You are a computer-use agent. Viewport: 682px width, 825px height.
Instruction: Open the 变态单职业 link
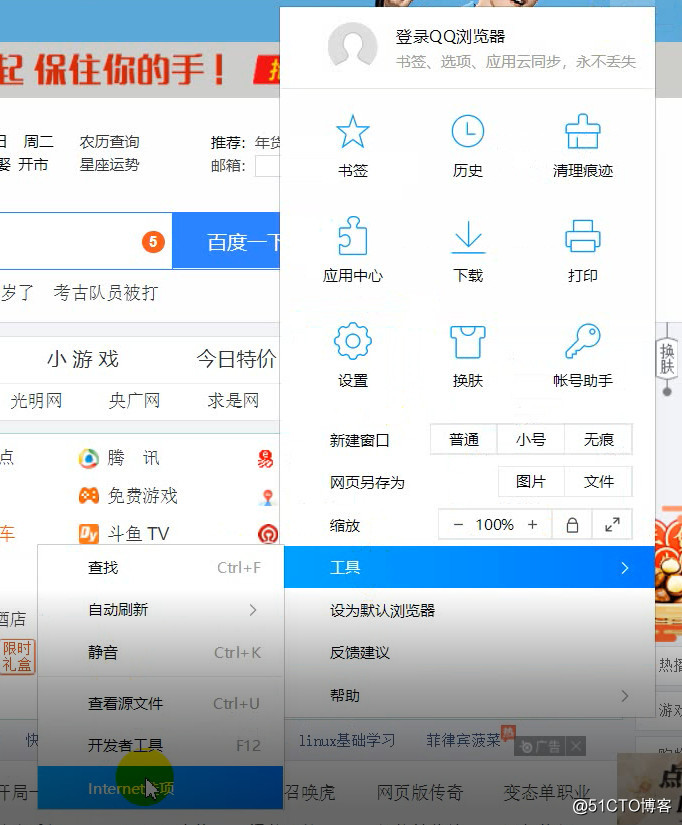click(547, 792)
